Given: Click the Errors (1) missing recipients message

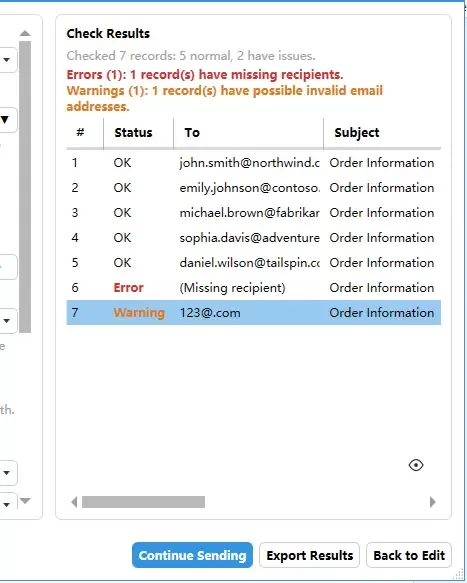Looking at the screenshot, I should coord(205,75).
